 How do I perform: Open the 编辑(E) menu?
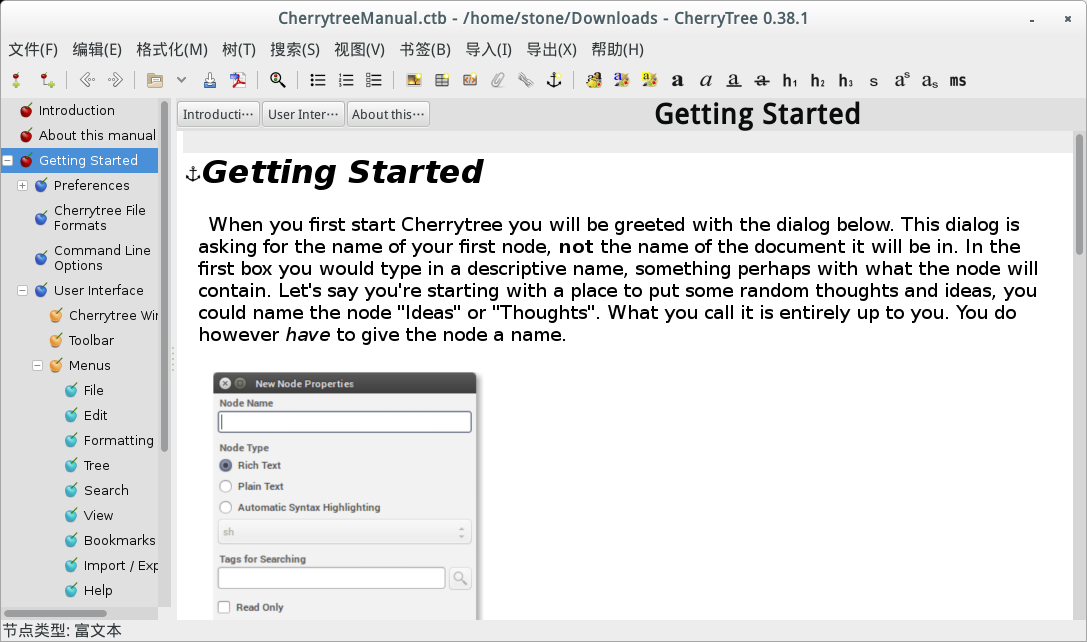click(97, 49)
